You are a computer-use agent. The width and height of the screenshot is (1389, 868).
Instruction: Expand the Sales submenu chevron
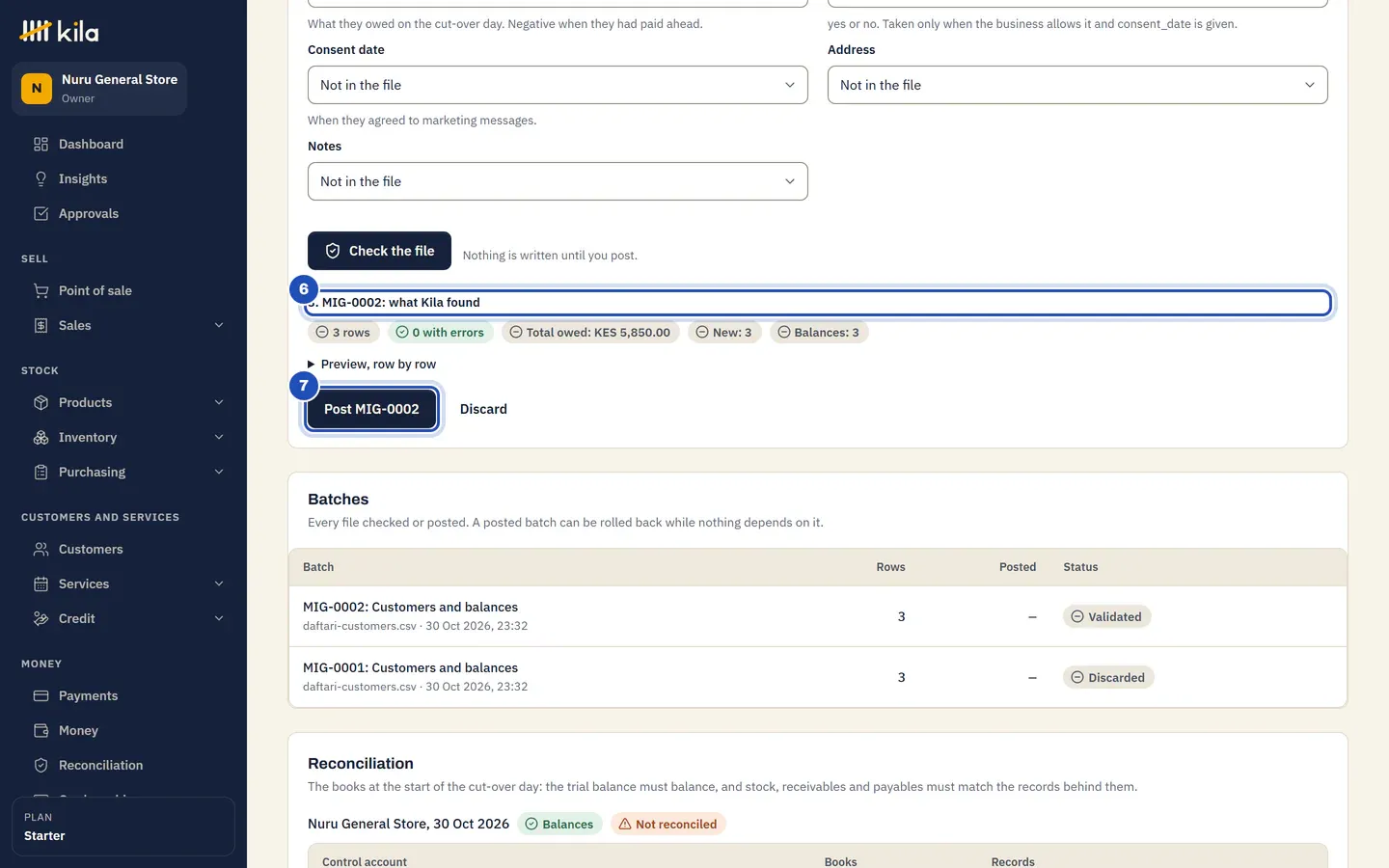tap(219, 325)
